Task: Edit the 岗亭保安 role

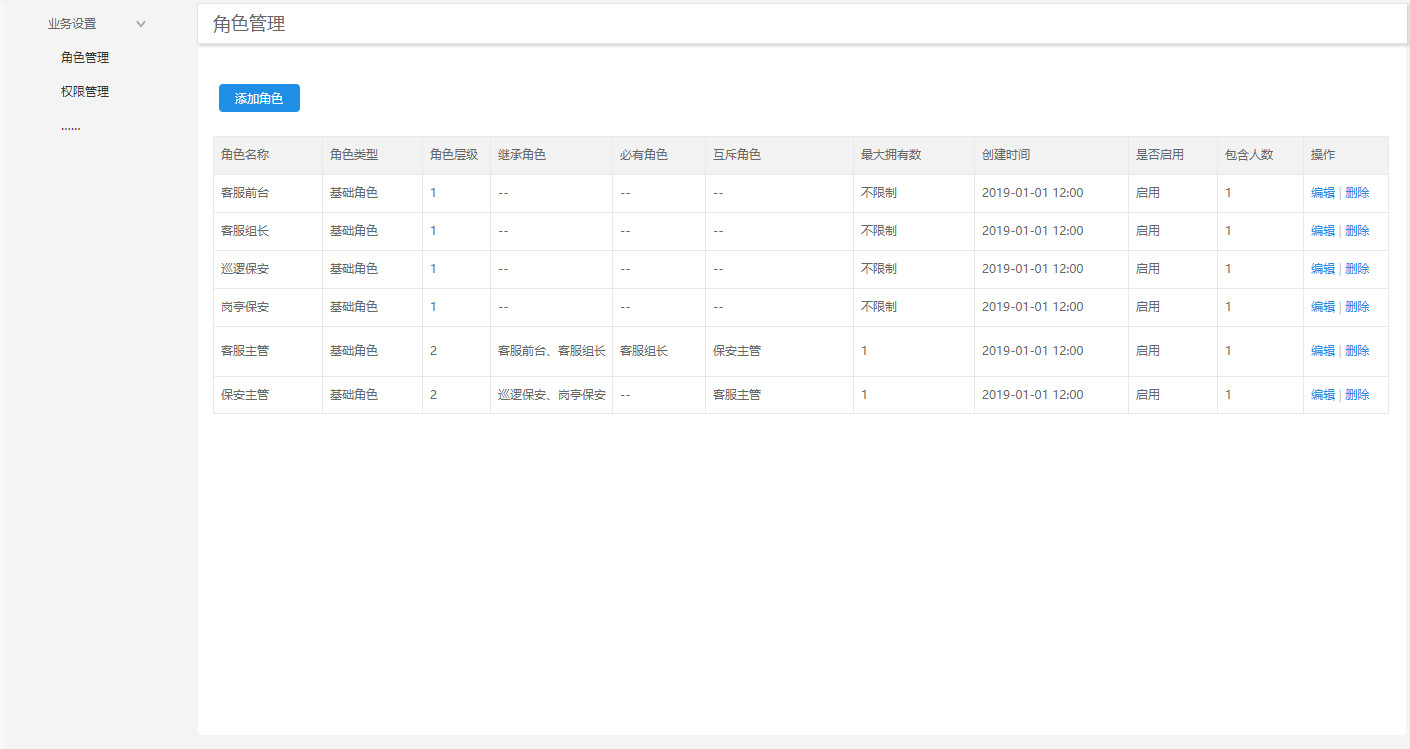Action: tap(1322, 306)
